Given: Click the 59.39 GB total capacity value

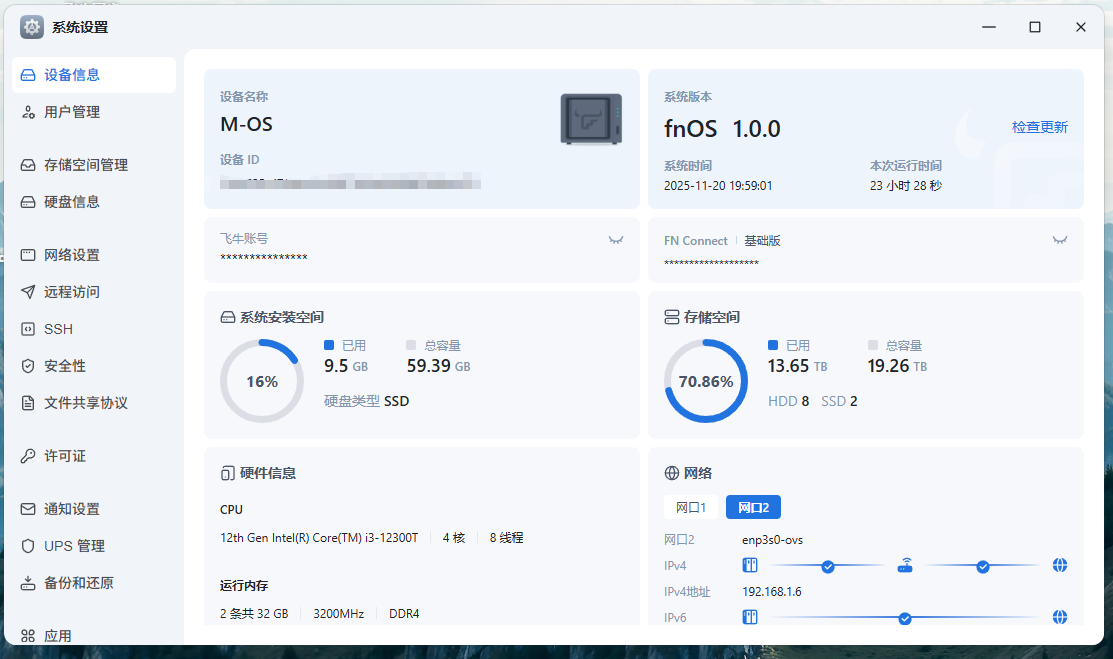Looking at the screenshot, I should tap(438, 366).
